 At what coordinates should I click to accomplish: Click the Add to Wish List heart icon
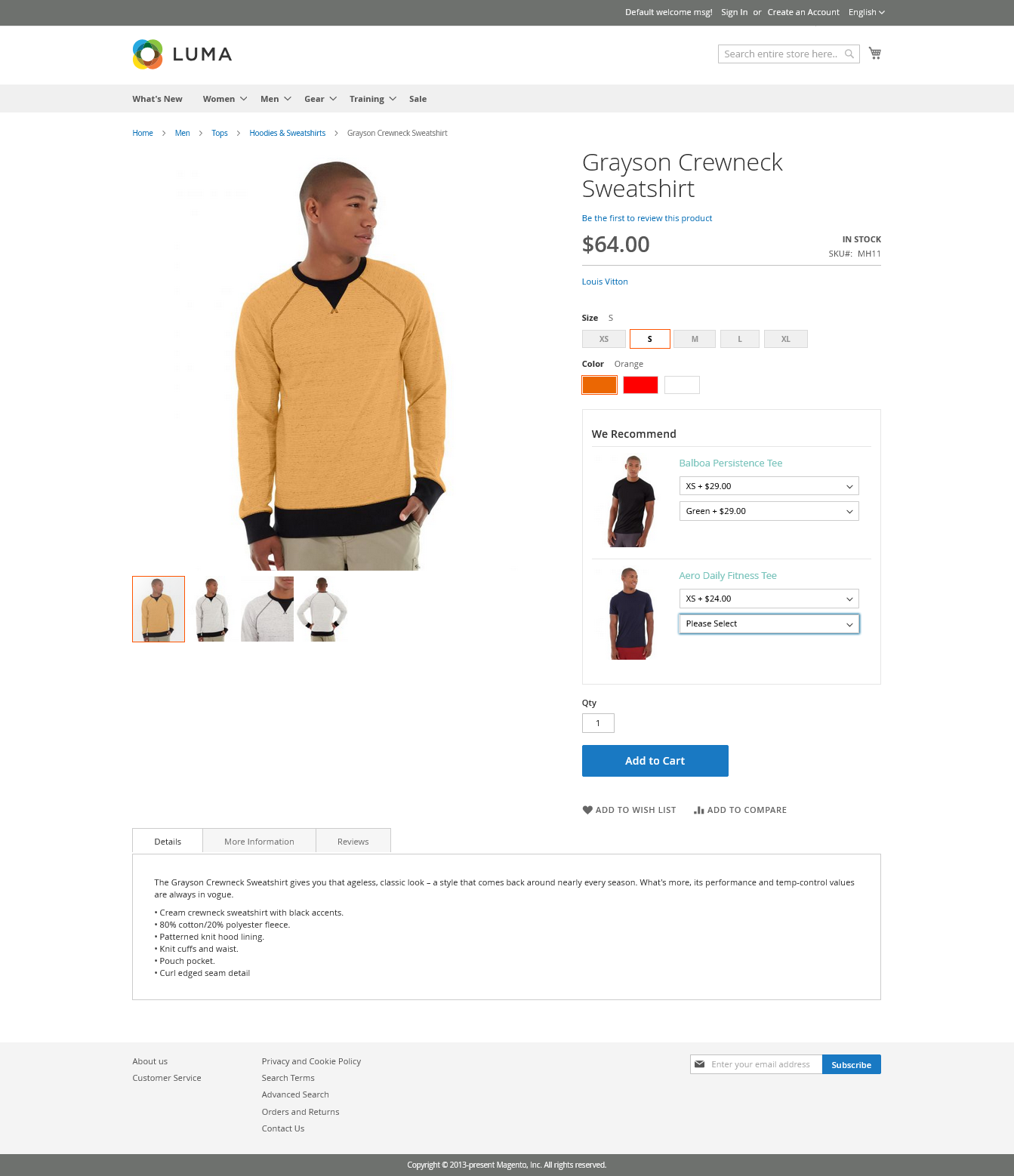pos(587,810)
